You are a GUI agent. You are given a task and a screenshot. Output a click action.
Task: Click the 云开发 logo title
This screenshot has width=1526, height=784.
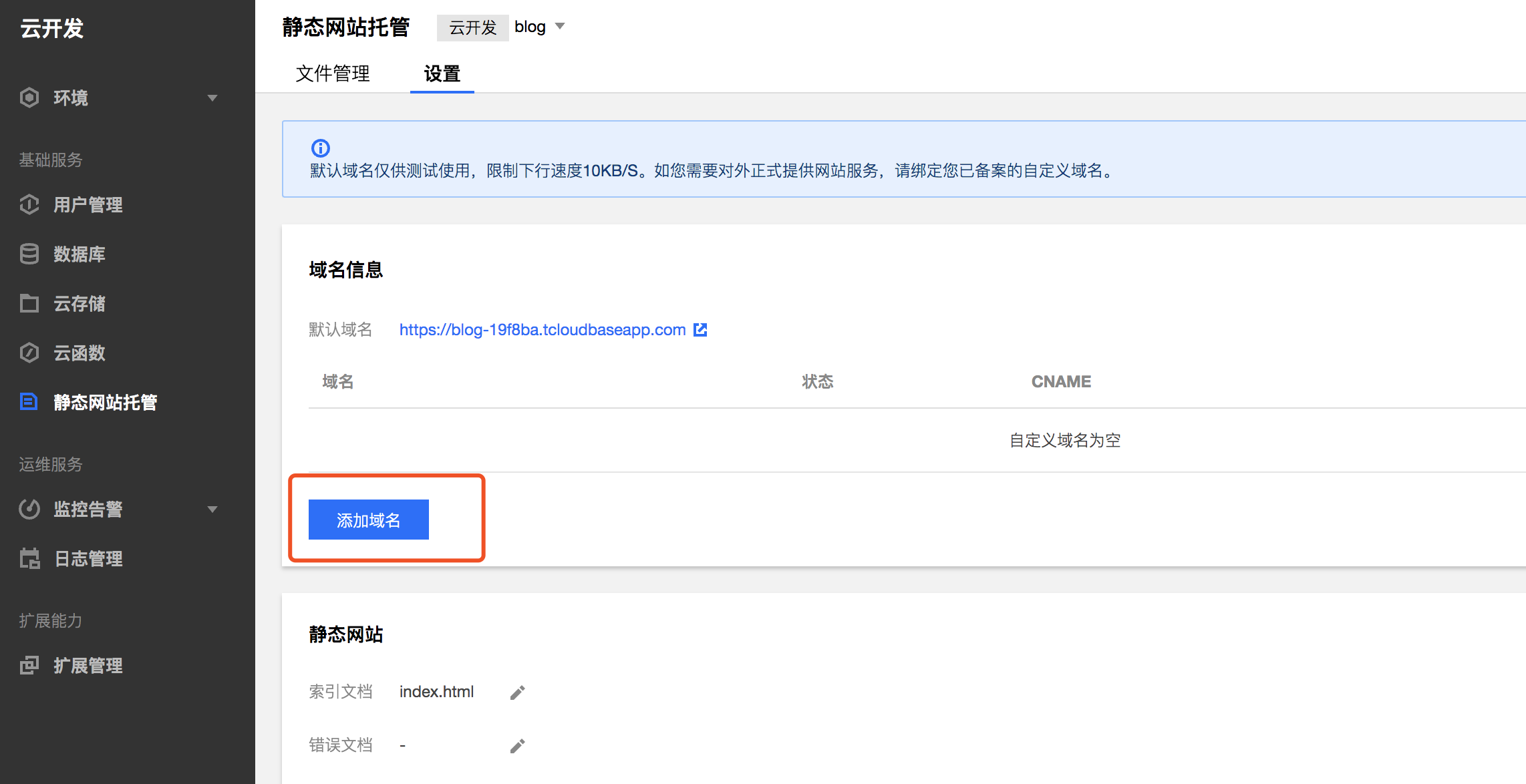click(52, 28)
